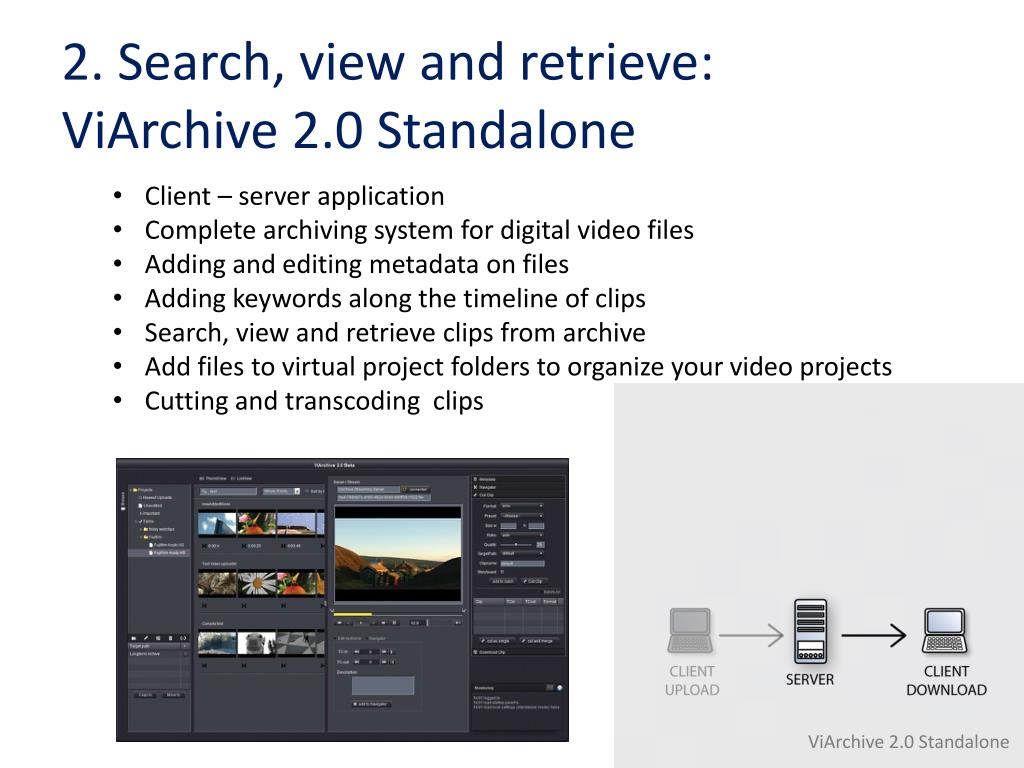Click the Clip column header in batch table
The height and width of the screenshot is (768, 1024).
(488, 601)
